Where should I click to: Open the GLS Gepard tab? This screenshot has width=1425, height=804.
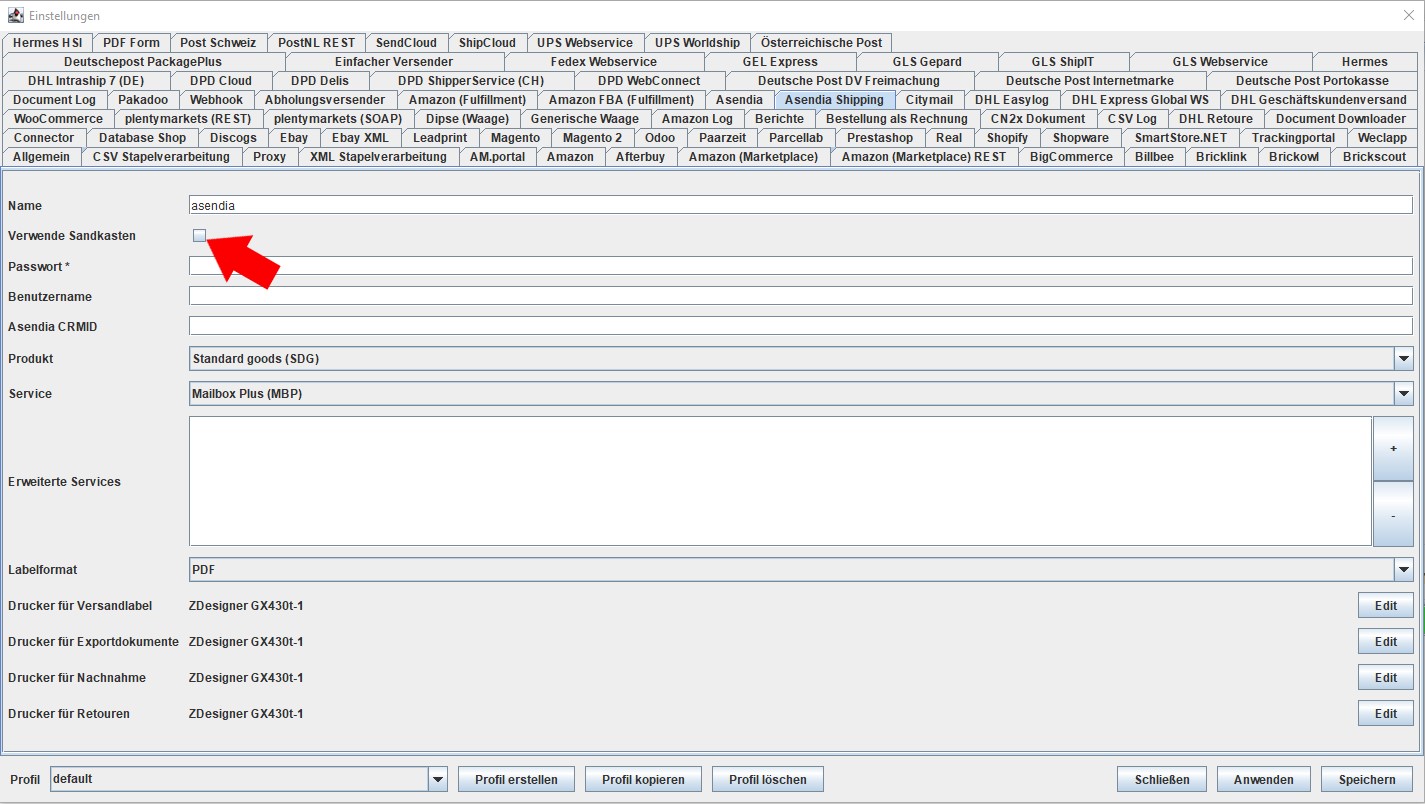coord(927,62)
